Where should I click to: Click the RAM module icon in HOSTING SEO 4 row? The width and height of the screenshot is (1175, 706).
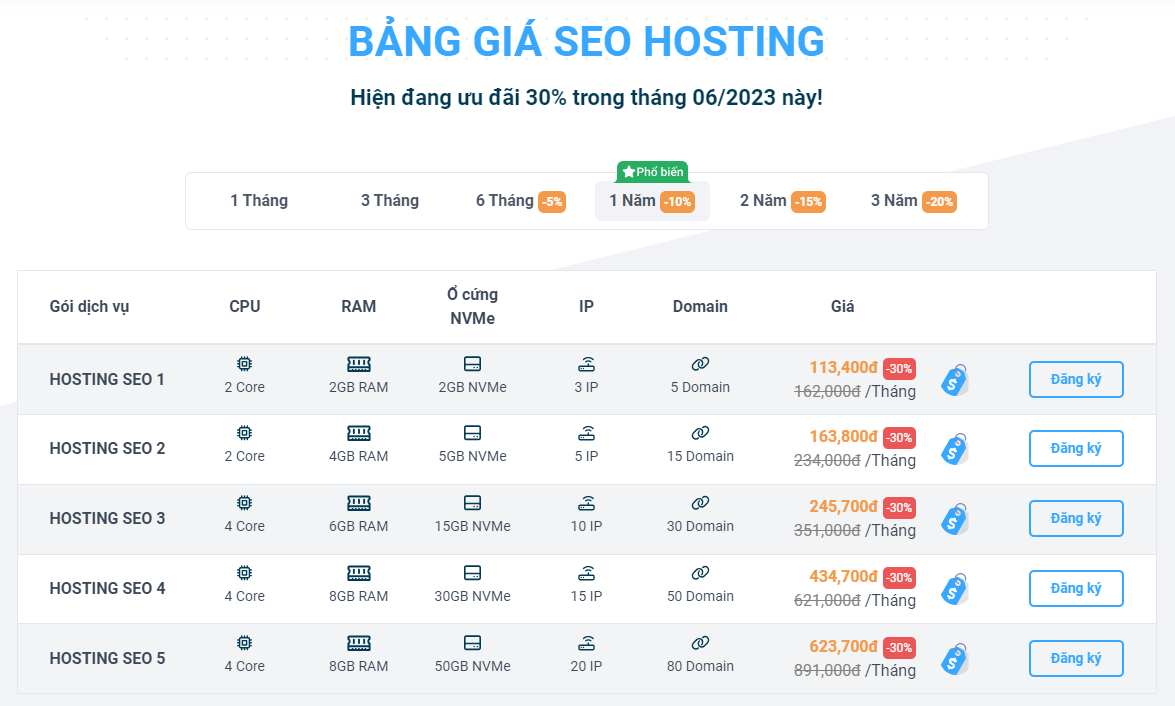point(359,573)
